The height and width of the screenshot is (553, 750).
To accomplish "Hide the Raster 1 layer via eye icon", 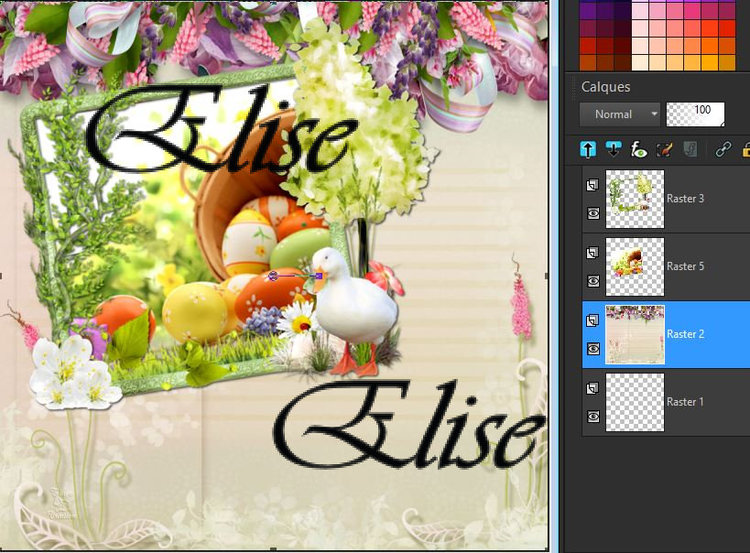I will point(593,417).
